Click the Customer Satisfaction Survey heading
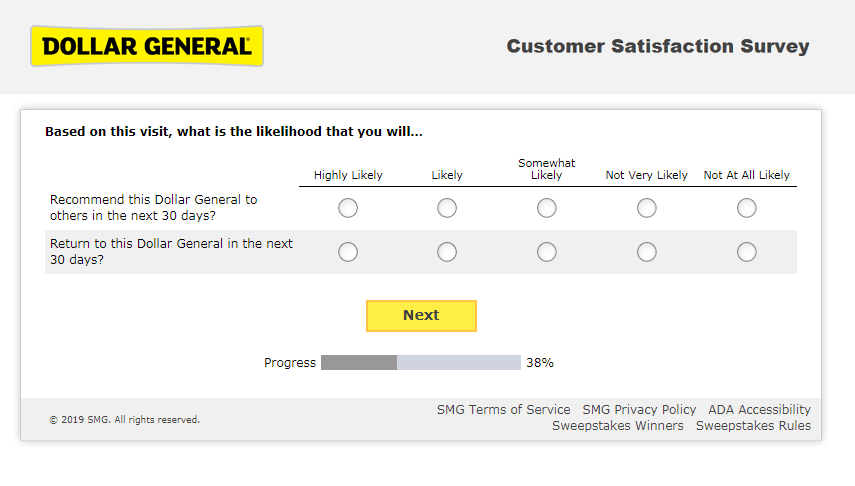Viewport: 855px width, 486px height. pyautogui.click(x=658, y=46)
